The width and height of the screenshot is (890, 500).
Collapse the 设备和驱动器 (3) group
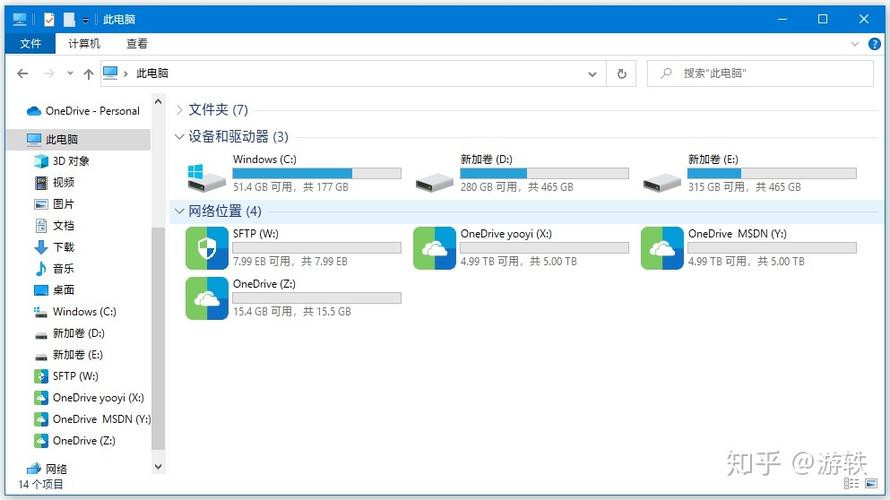click(179, 136)
